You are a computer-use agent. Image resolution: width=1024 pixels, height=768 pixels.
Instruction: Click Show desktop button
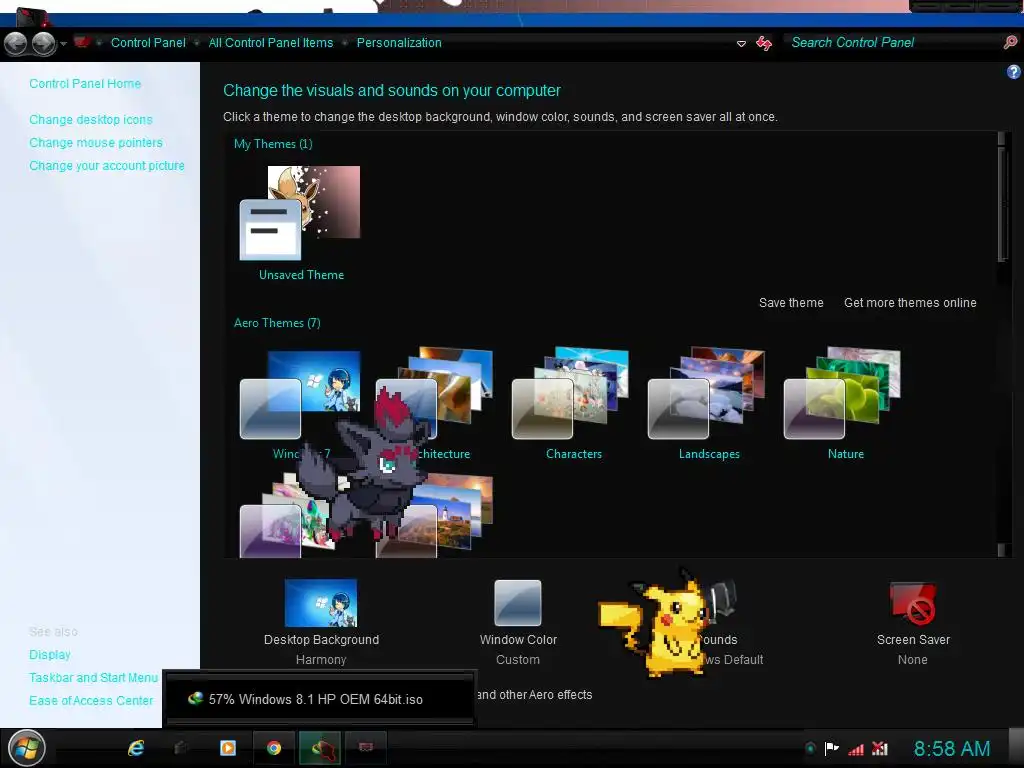click(1016, 748)
